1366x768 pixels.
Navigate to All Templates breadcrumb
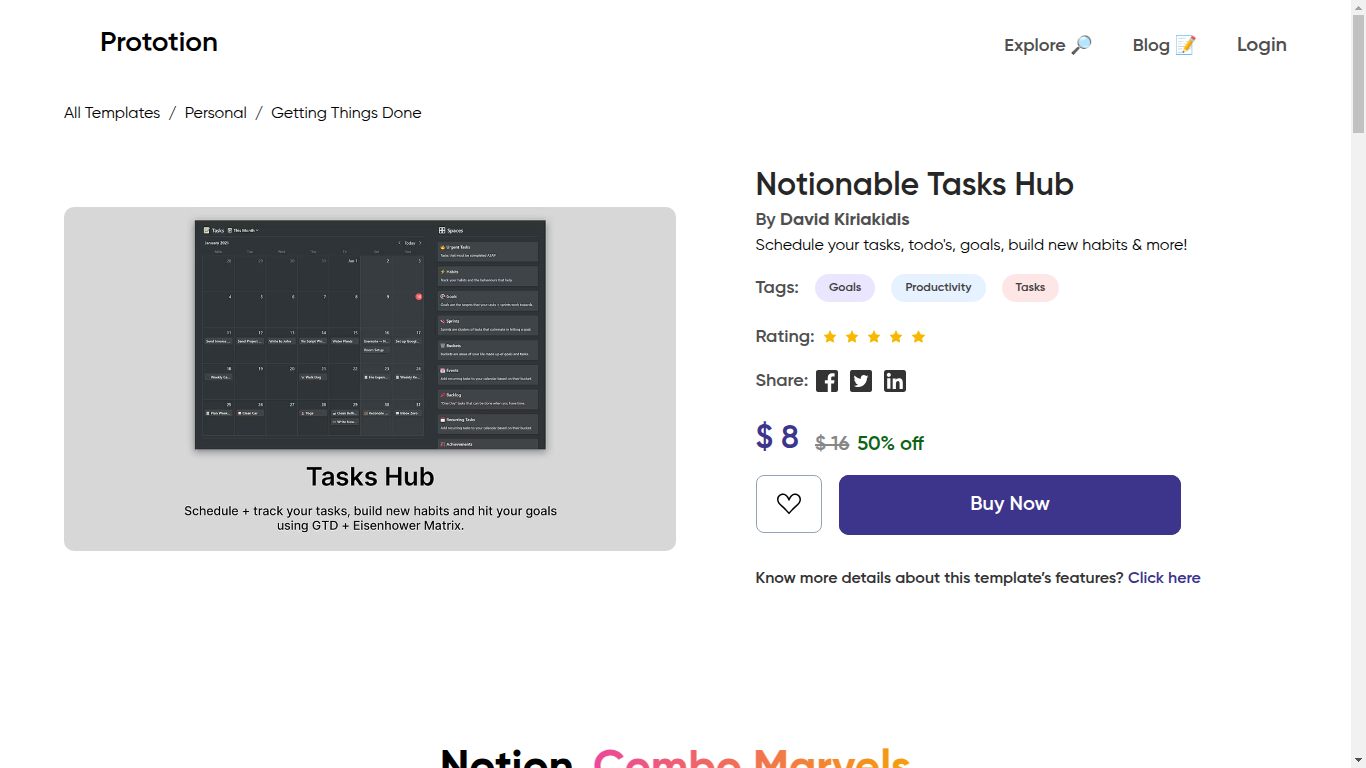click(112, 113)
